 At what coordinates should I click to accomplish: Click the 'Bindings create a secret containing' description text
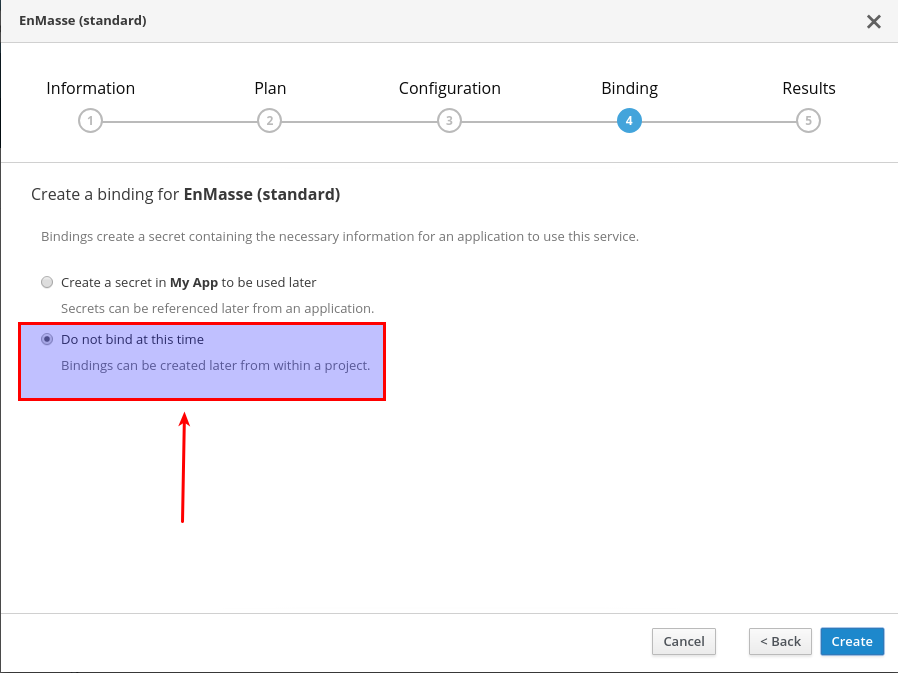coord(340,237)
